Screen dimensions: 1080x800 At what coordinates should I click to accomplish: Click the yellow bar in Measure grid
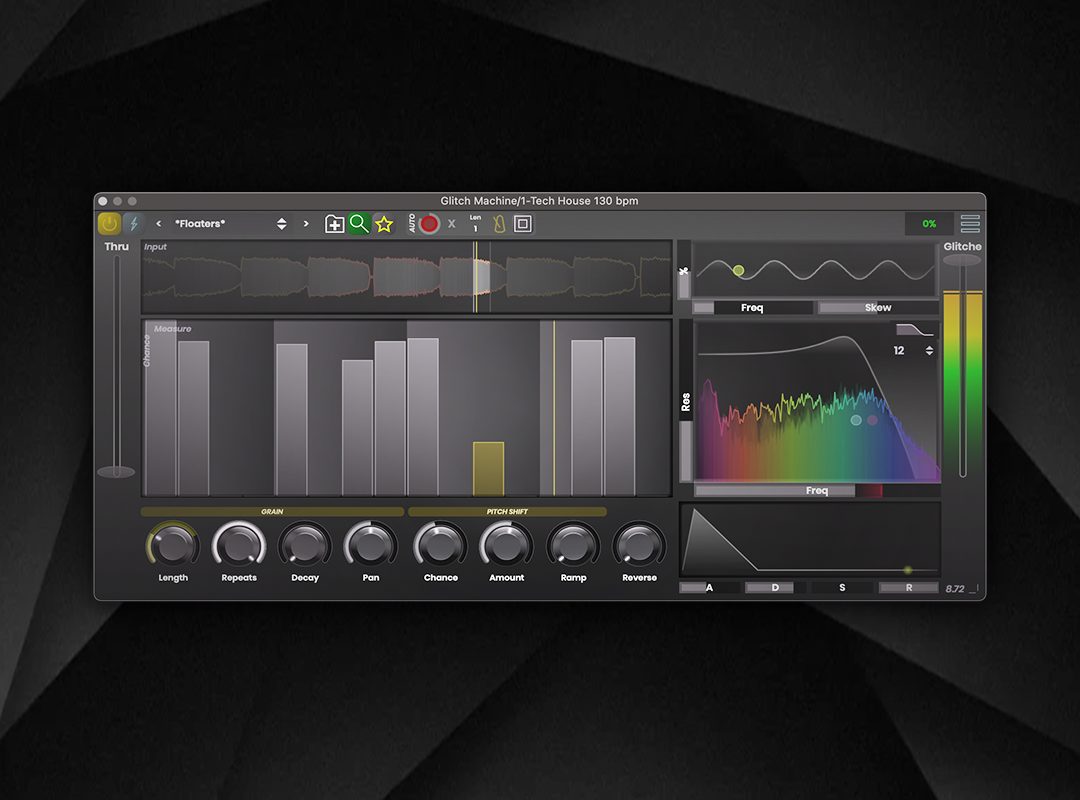pyautogui.click(x=488, y=469)
